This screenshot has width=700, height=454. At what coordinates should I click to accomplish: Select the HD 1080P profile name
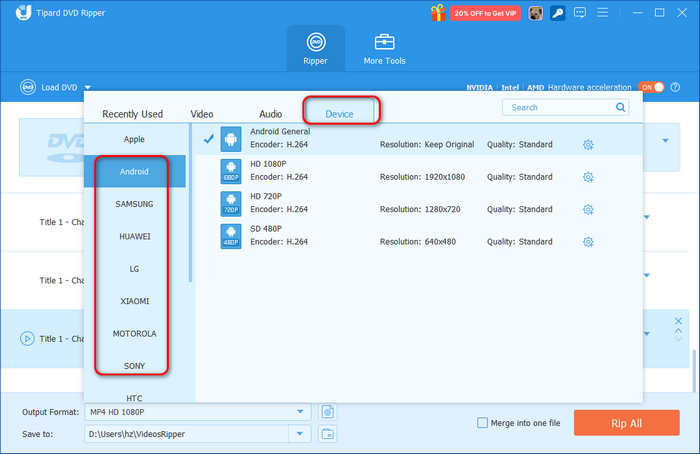(x=268, y=164)
